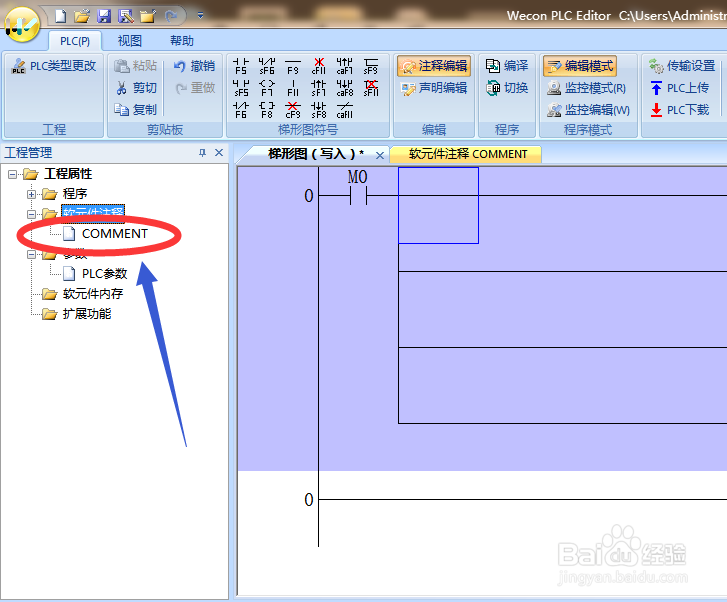
Task: Insert invert result symbol (caF11)
Action: [344, 110]
